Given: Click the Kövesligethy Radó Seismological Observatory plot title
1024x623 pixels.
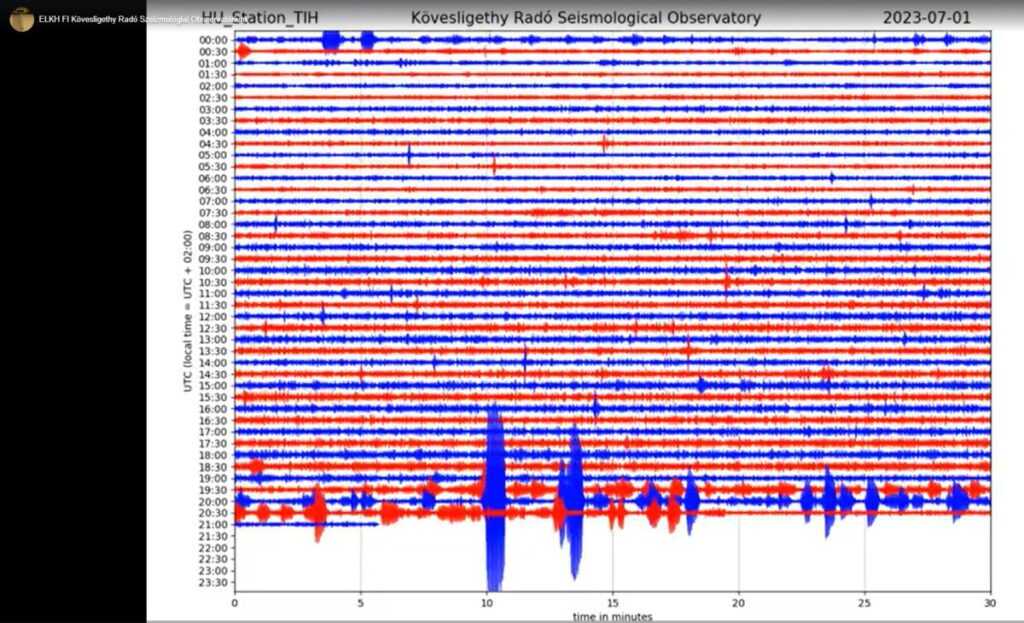Looking at the screenshot, I should [x=585, y=18].
